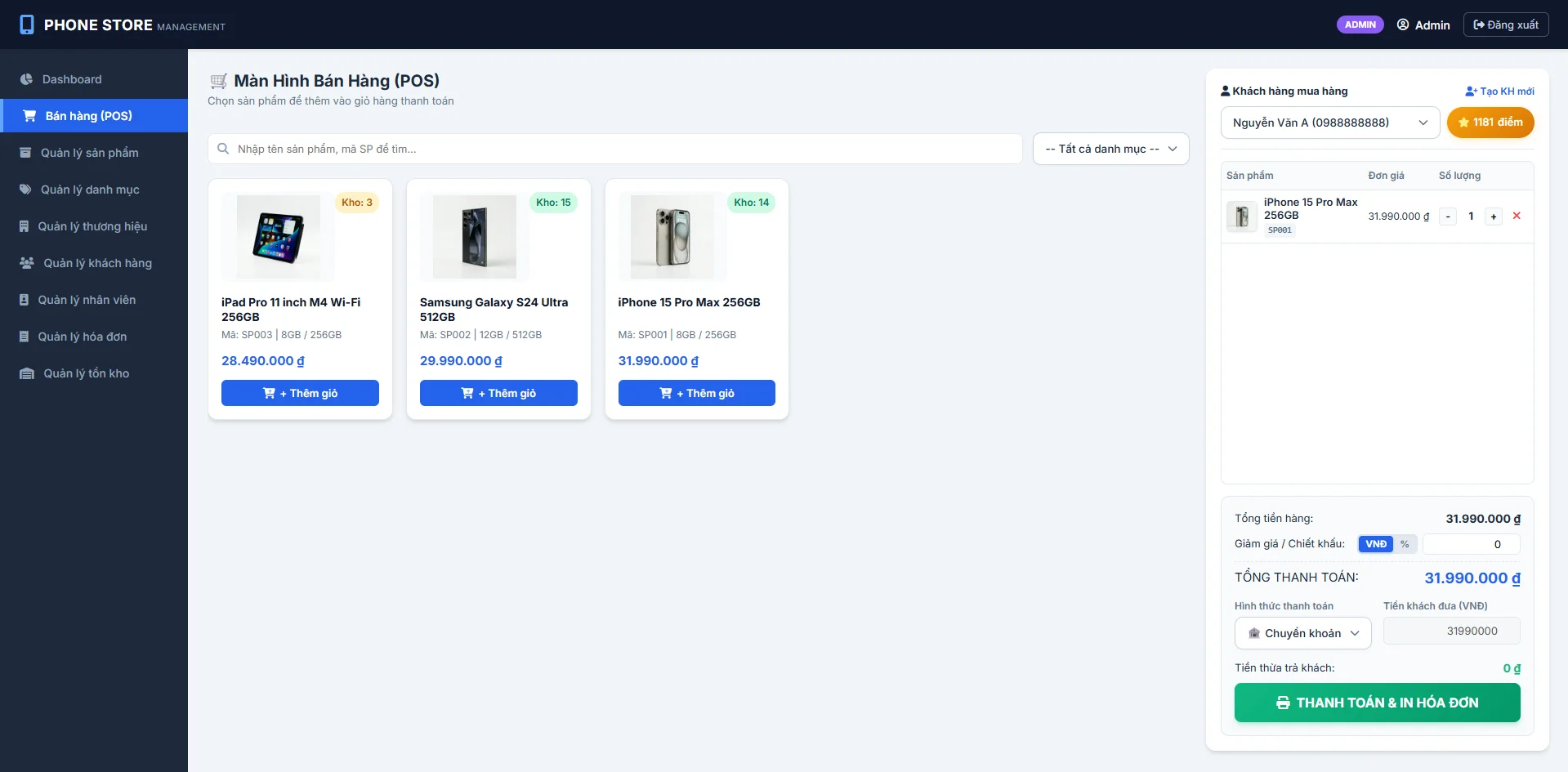Go to Quản lý khách hàng
This screenshot has width=1568, height=772.
coord(94,263)
